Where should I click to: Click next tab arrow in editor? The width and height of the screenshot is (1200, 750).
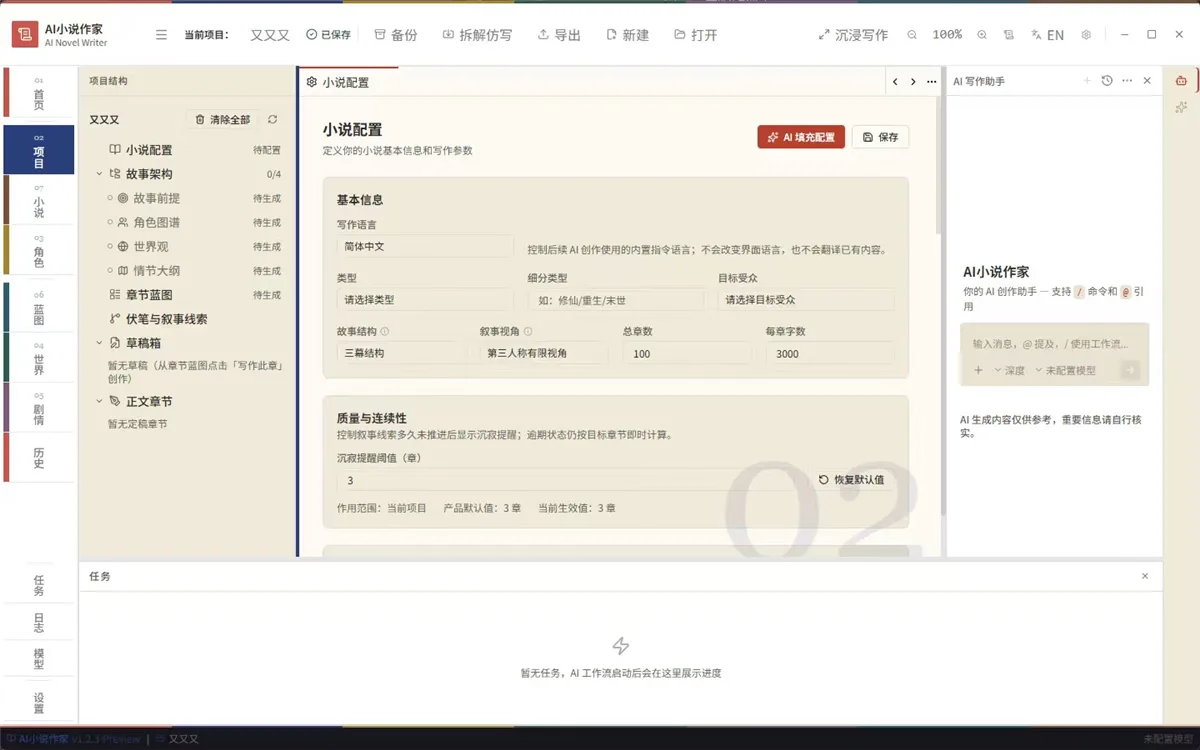(913, 82)
